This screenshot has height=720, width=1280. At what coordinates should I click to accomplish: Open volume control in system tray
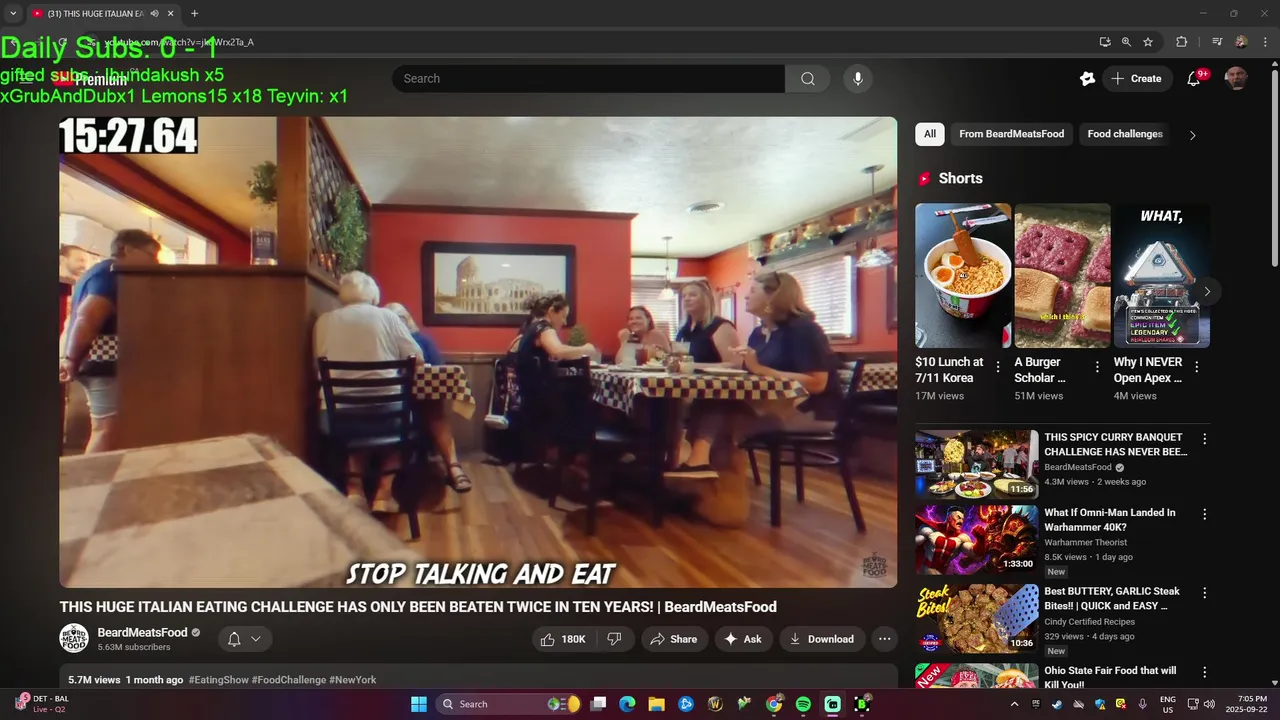pos(1208,704)
